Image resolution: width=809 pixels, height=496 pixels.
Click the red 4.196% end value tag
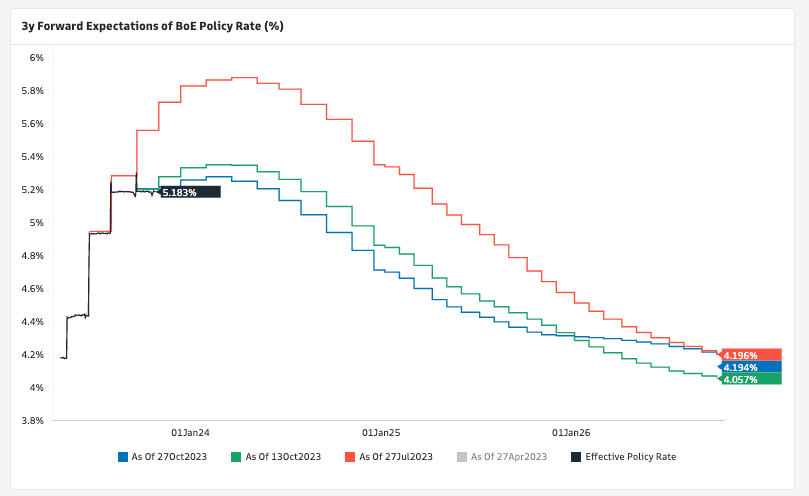pos(747,355)
